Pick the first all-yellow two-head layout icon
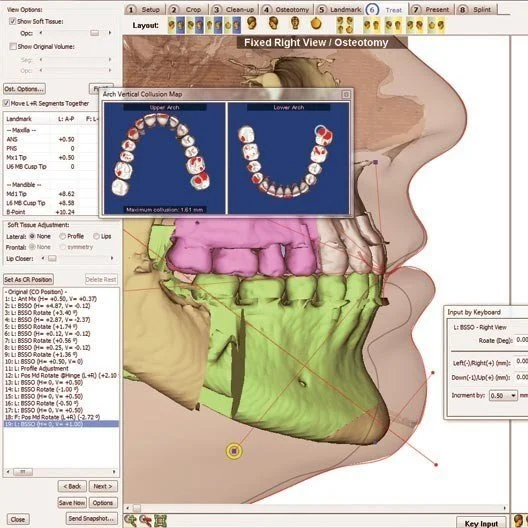Image resolution: width=528 pixels, height=528 pixels. 372,25
